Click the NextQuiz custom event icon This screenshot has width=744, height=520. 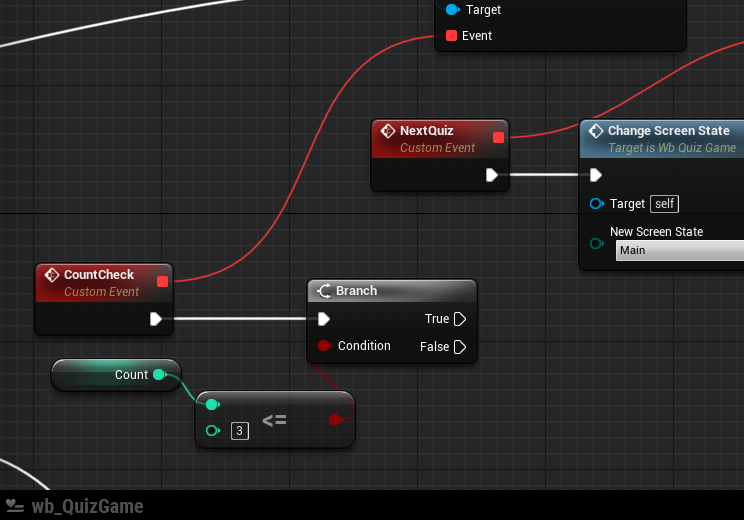388,130
